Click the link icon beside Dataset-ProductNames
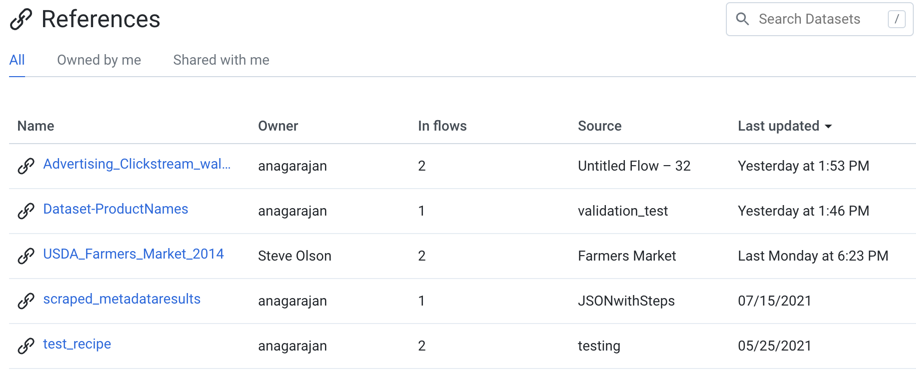This screenshot has height=376, width=916. pos(26,211)
